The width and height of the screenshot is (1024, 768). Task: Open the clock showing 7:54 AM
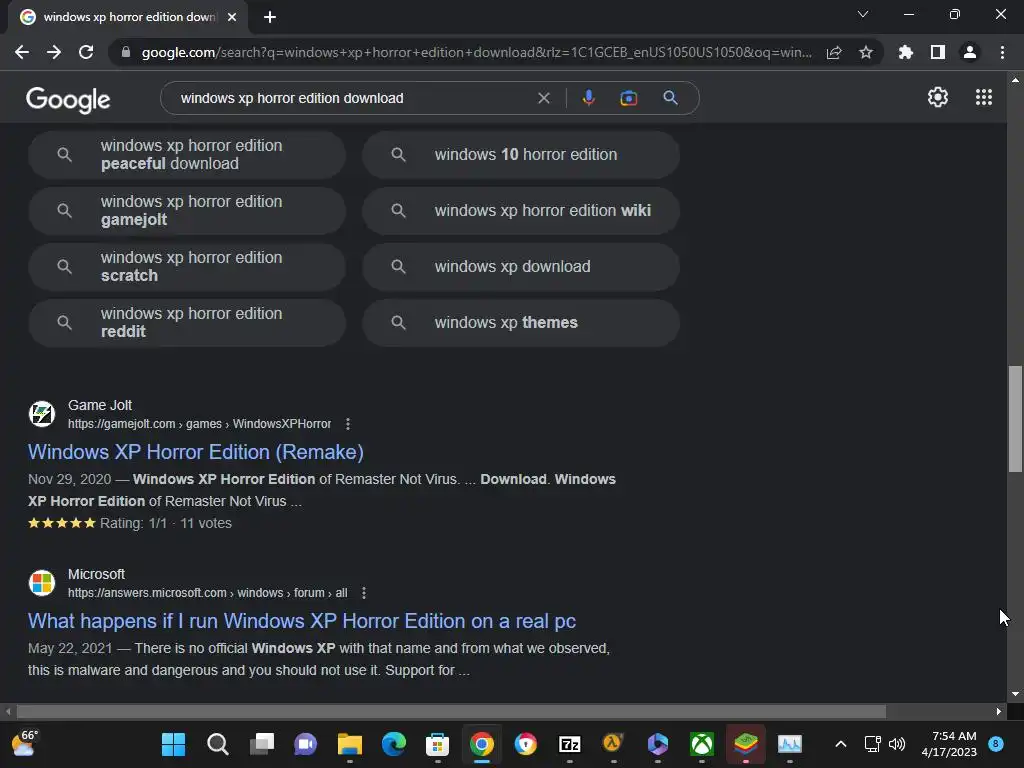pos(949,744)
